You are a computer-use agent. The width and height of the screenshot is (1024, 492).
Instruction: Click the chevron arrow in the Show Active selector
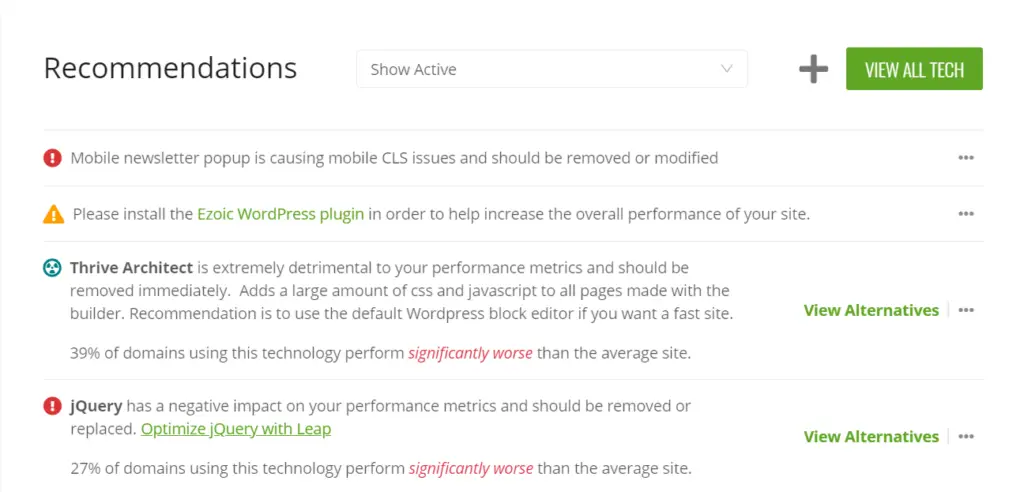coord(726,69)
